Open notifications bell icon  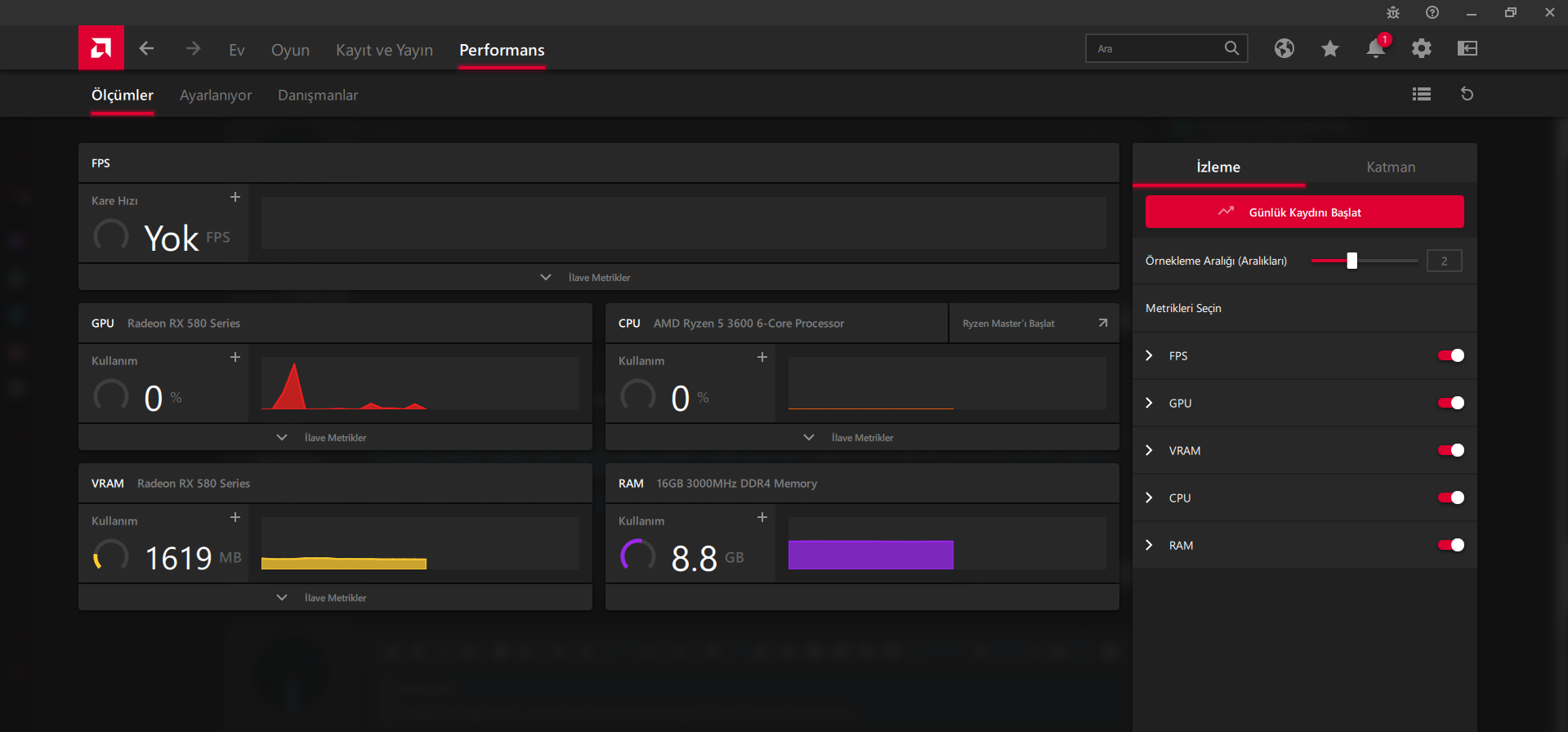tap(1377, 47)
